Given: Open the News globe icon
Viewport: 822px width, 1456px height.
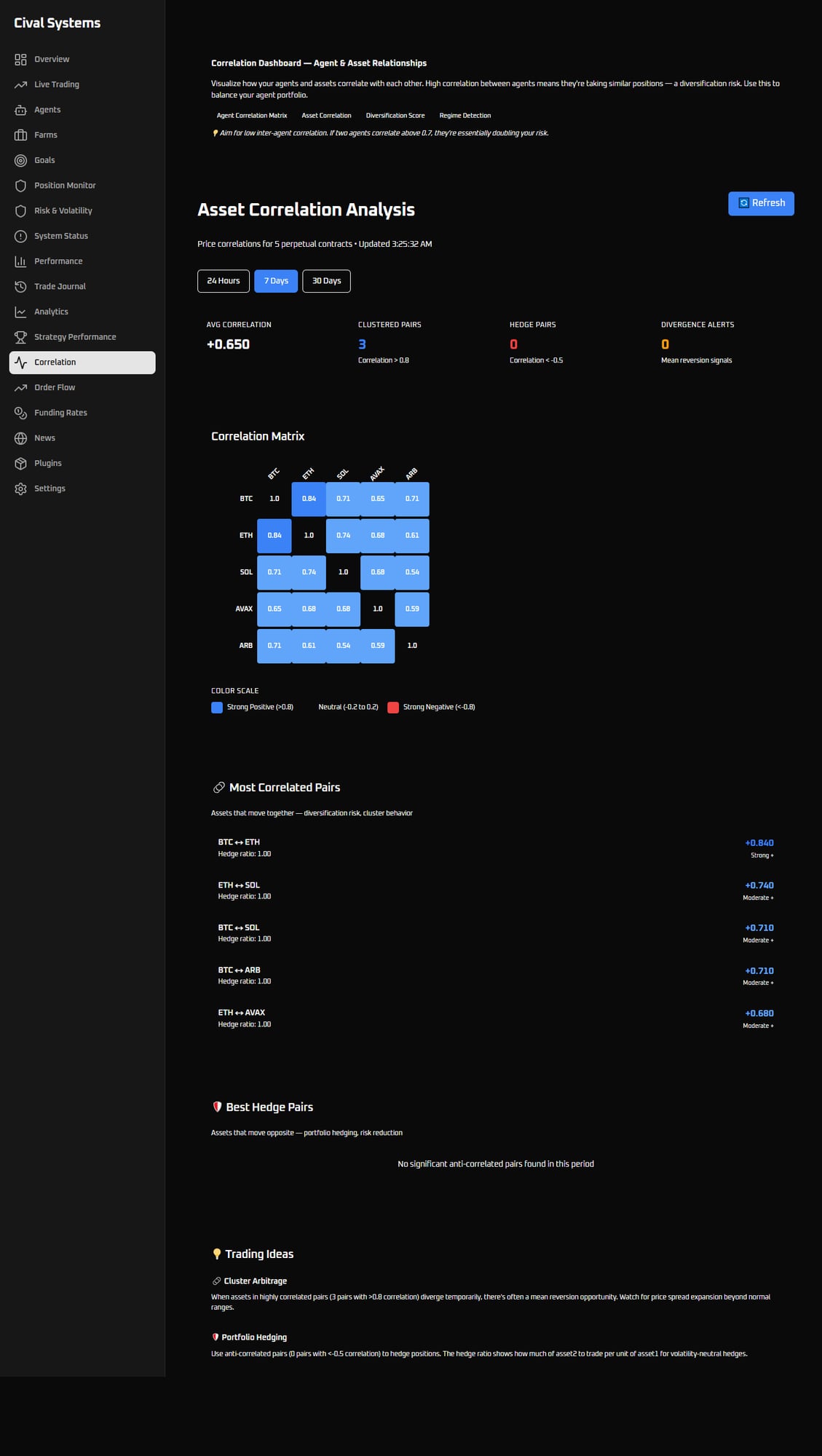Looking at the screenshot, I should tap(20, 438).
